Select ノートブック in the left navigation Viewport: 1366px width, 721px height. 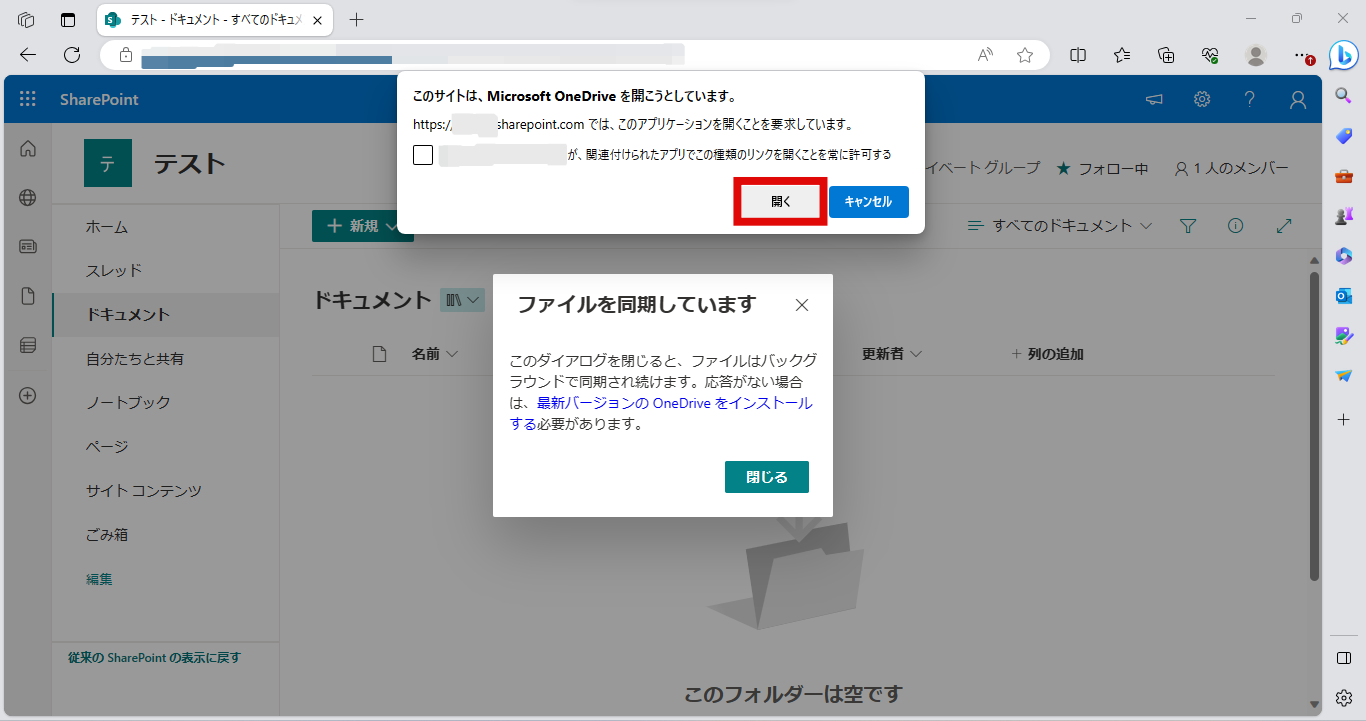(x=128, y=402)
